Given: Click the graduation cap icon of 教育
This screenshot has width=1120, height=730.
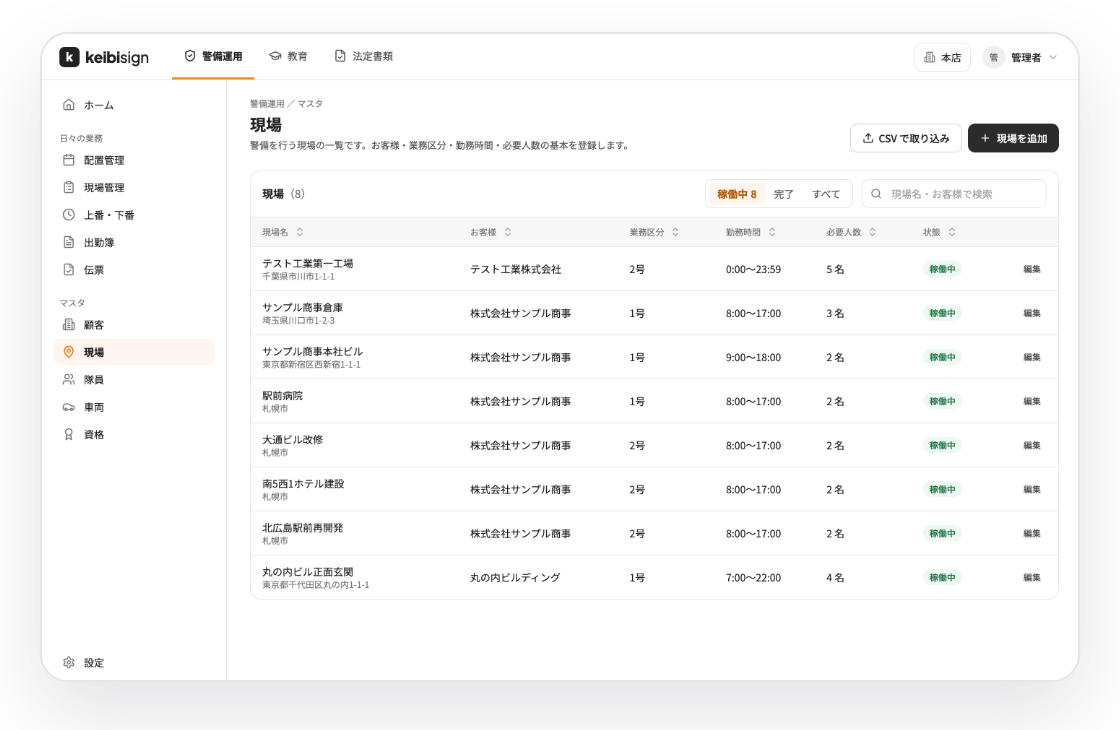Looking at the screenshot, I should tap(275, 56).
